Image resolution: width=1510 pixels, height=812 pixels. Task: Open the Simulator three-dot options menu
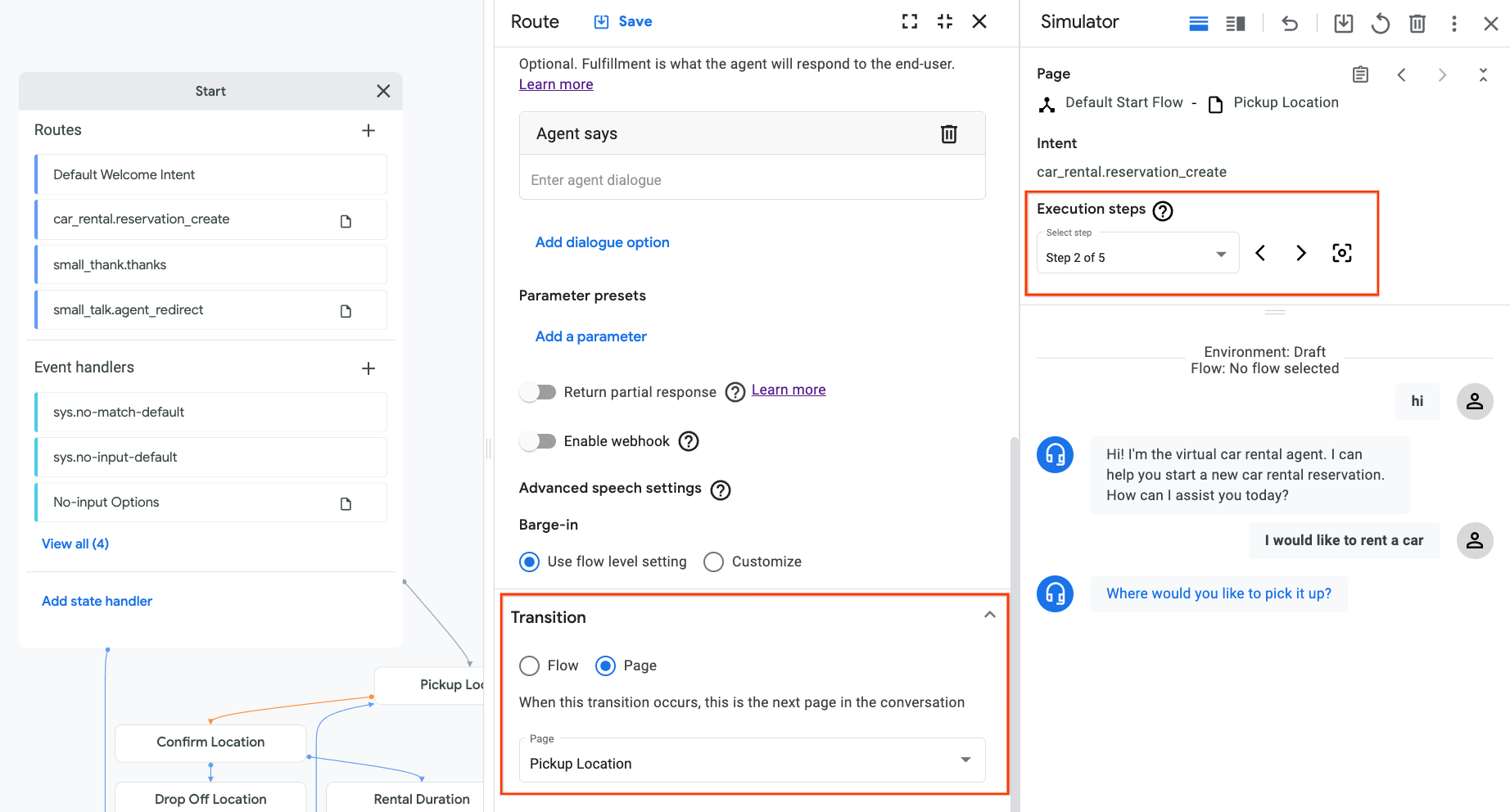(x=1453, y=24)
